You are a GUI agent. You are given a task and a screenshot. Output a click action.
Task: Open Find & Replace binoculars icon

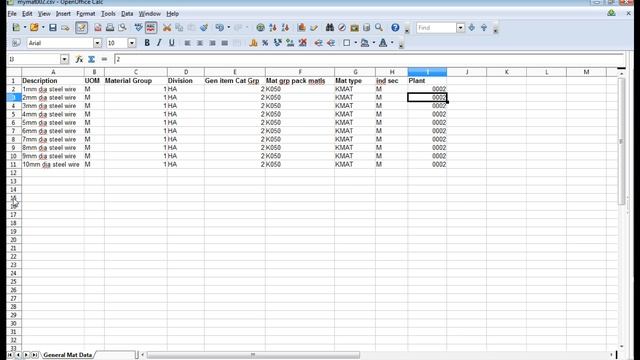330,28
